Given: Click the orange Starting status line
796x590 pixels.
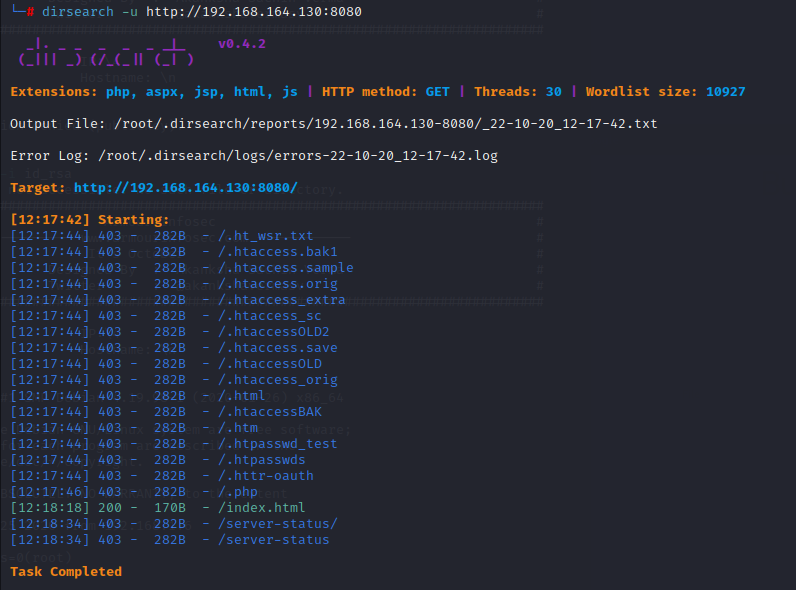Looking at the screenshot, I should pyautogui.click(x=89, y=219).
